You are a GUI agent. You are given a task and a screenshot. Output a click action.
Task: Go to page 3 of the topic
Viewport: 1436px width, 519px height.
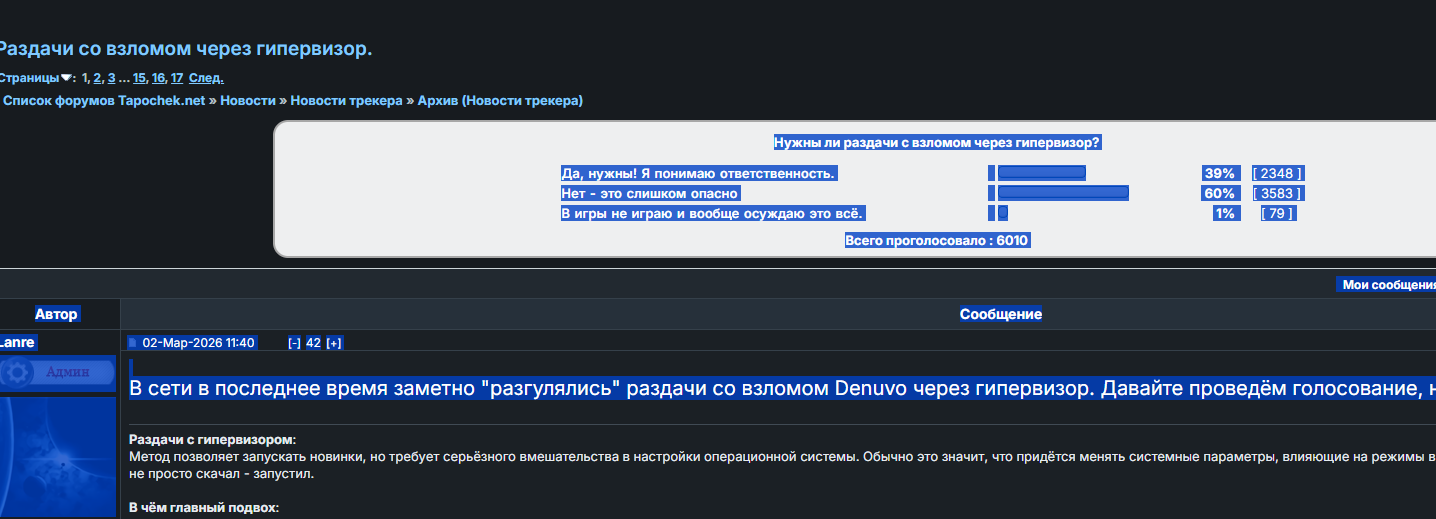[x=111, y=78]
